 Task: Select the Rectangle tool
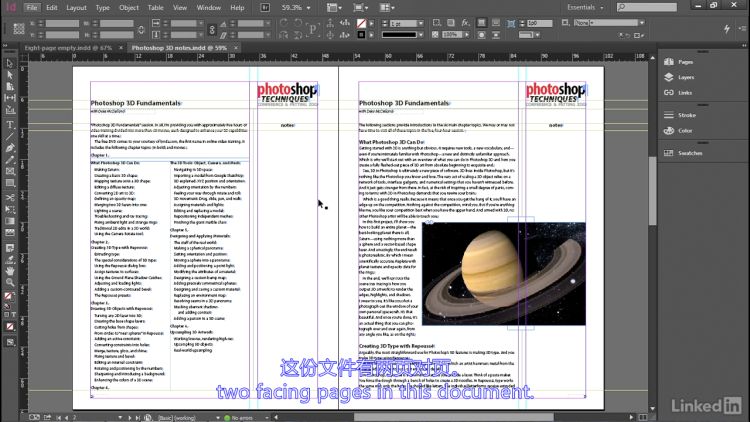10,183
